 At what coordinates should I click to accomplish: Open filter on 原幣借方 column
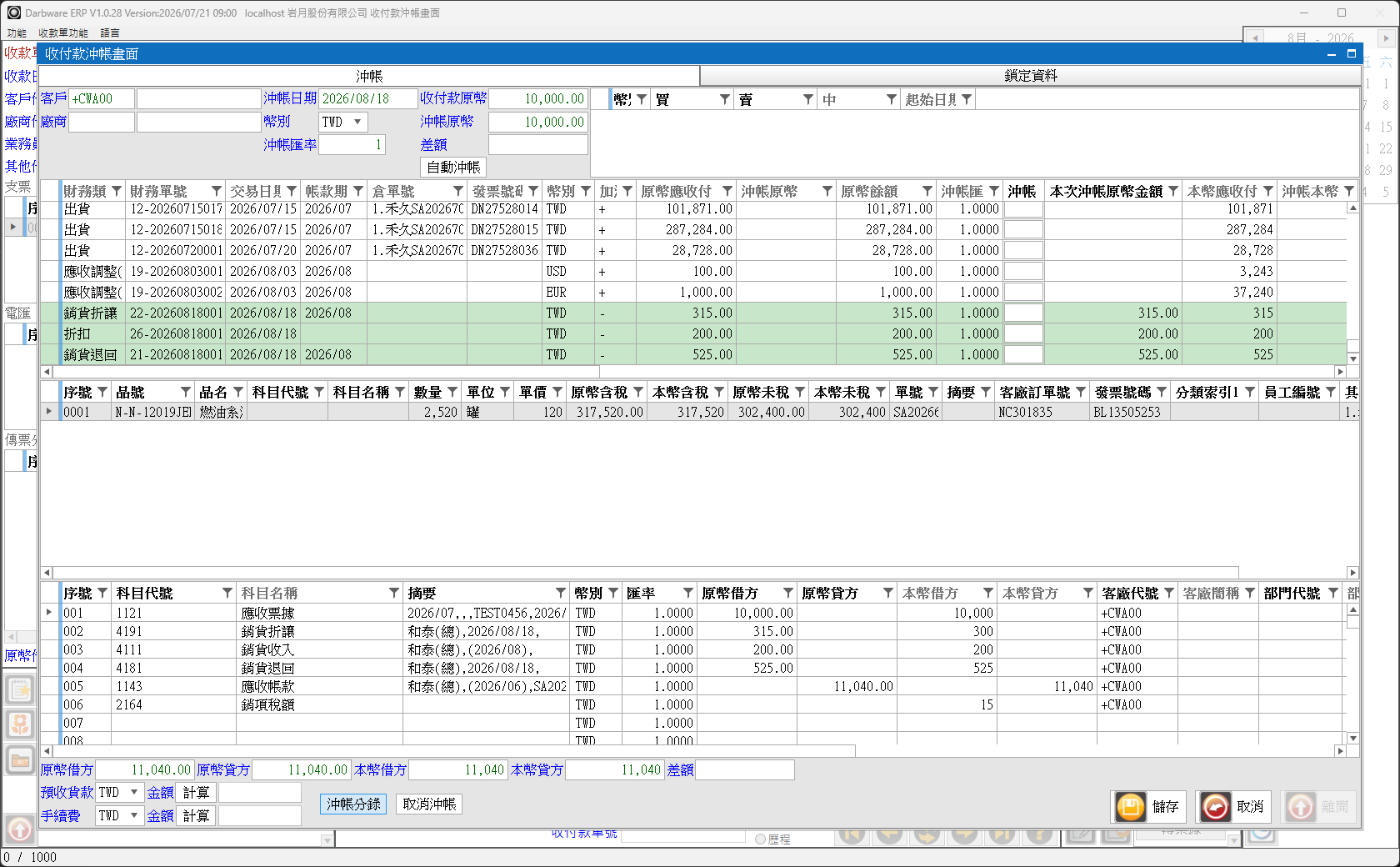tap(788, 593)
